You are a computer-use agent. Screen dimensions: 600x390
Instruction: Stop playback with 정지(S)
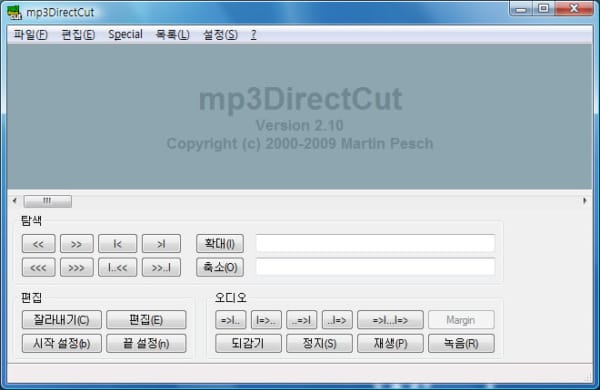[320, 344]
